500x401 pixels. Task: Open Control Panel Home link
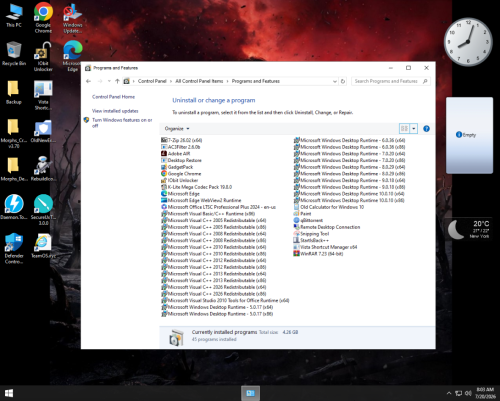tap(113, 97)
